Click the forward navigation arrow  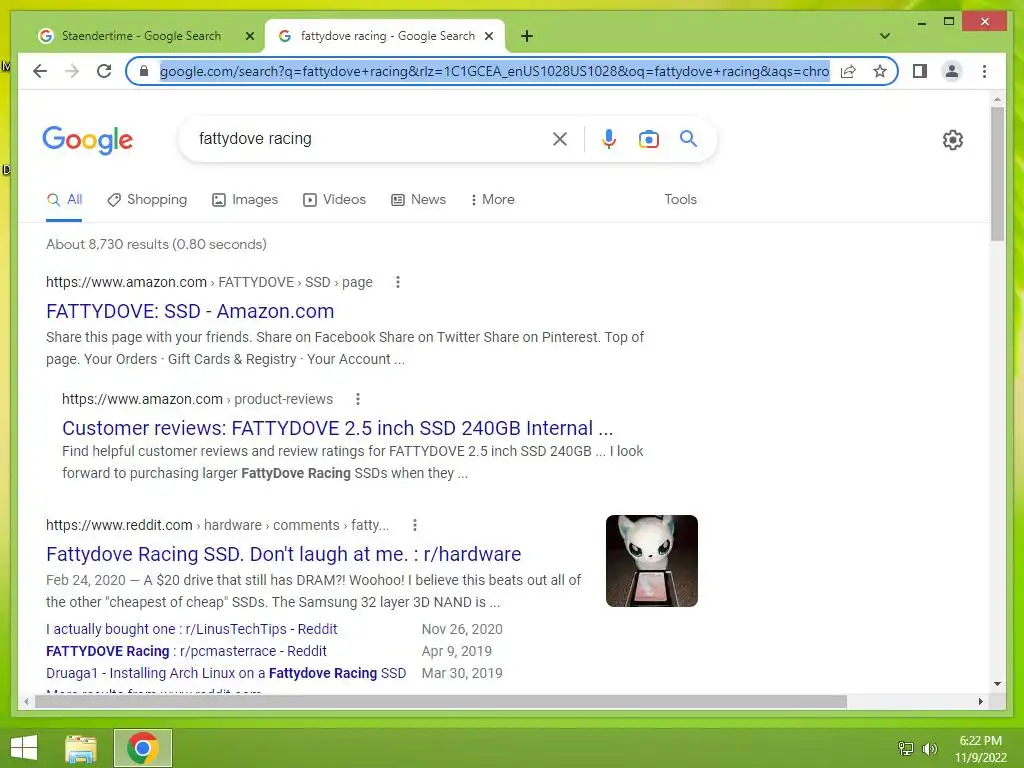[72, 71]
